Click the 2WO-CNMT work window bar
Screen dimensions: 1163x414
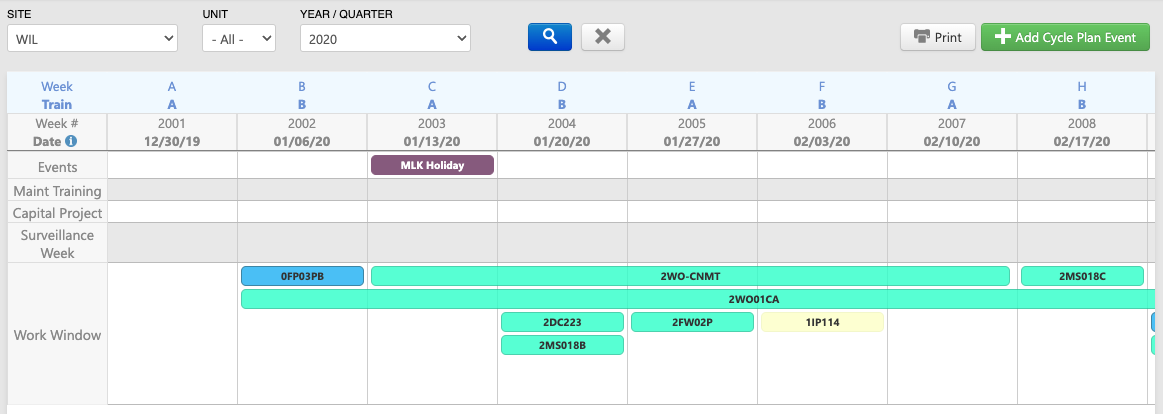pyautogui.click(x=690, y=276)
